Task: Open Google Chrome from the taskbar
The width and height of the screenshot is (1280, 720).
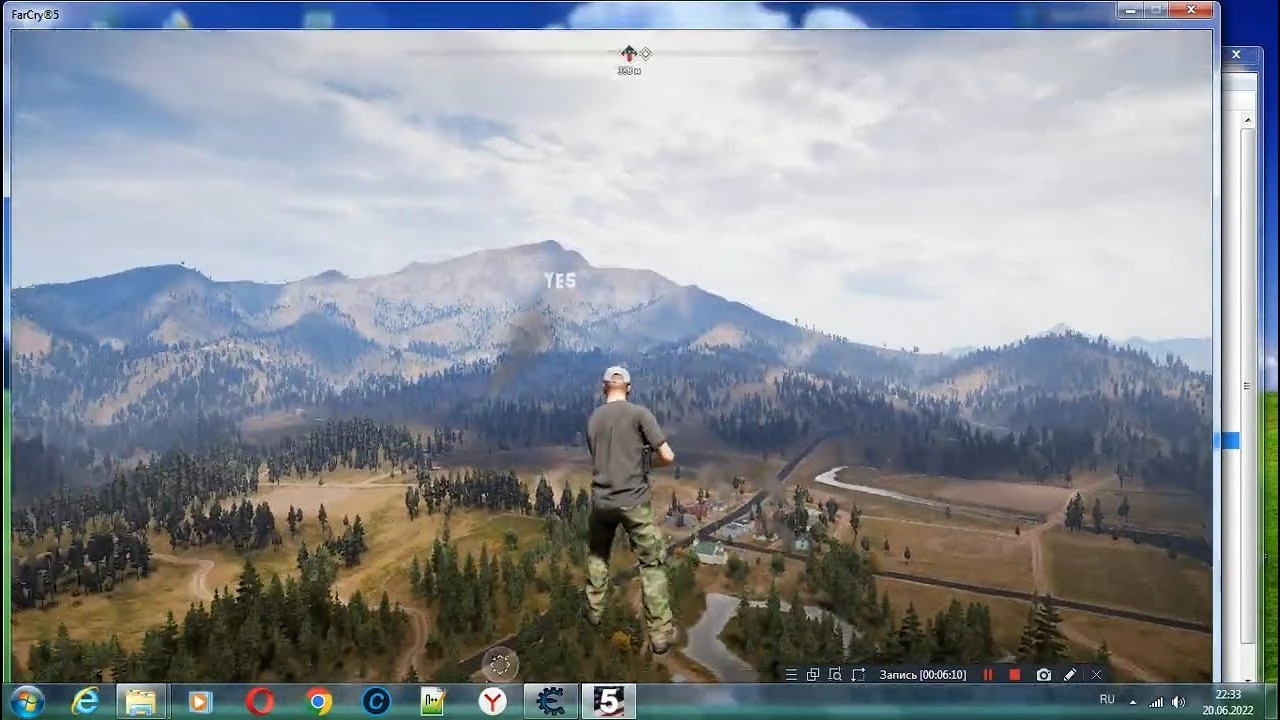Action: coord(318,700)
